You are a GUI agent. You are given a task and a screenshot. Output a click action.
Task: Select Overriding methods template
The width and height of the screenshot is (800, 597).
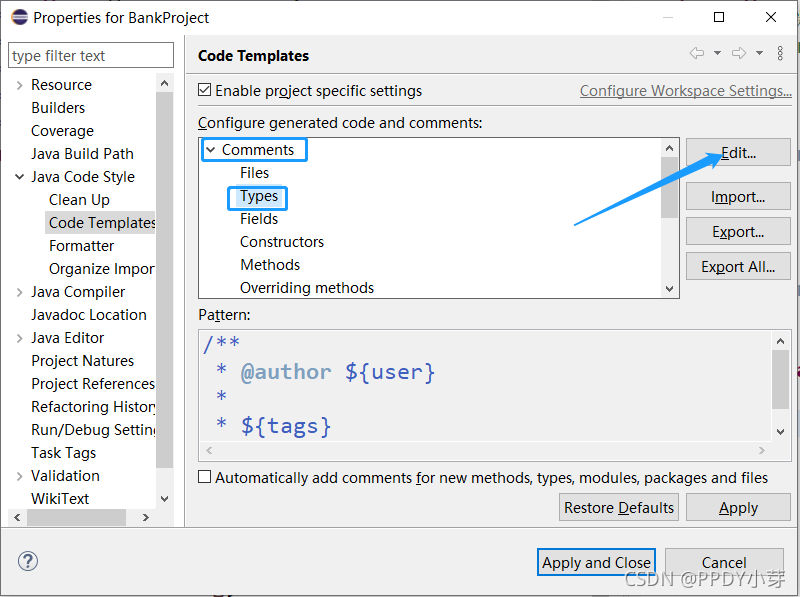(x=307, y=288)
